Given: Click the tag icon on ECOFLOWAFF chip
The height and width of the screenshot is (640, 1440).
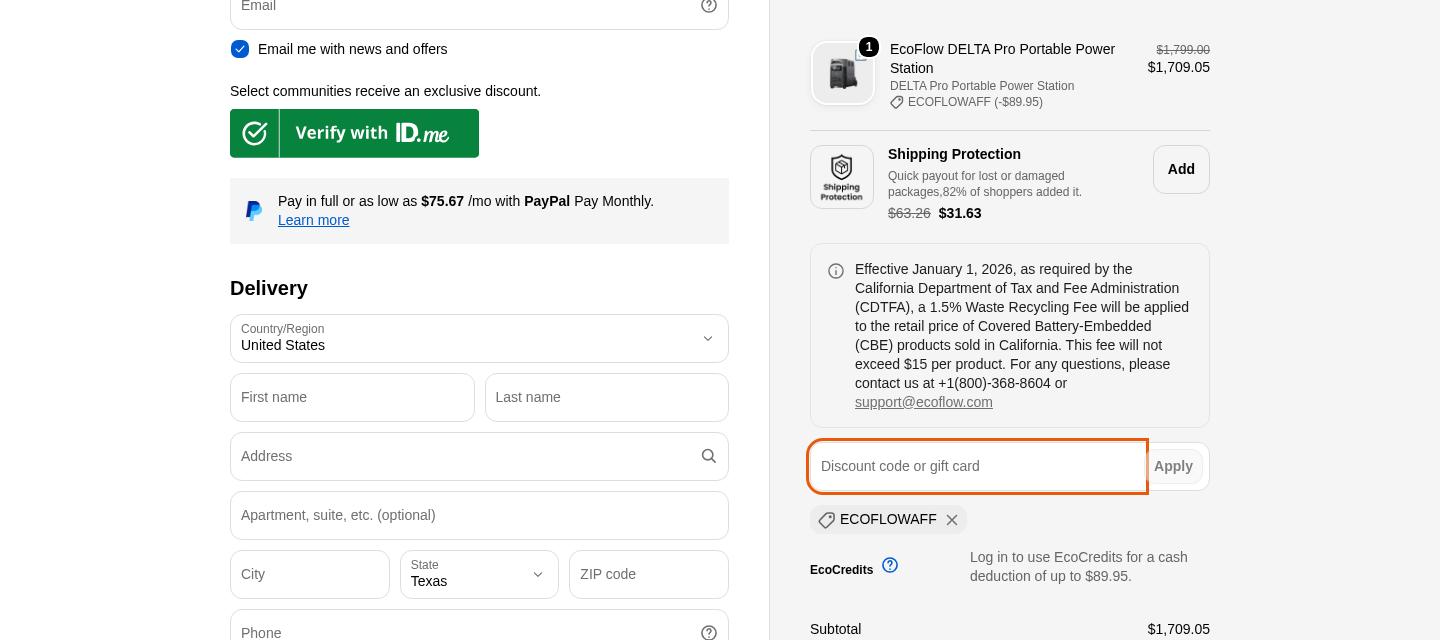Looking at the screenshot, I should pyautogui.click(x=826, y=520).
